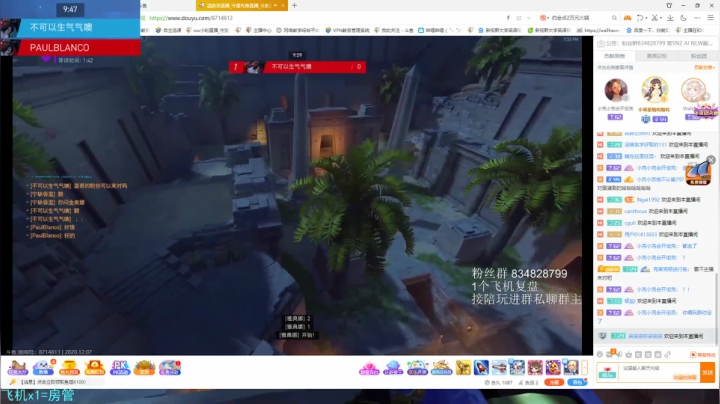Send the chat message with orange button

click(x=708, y=372)
